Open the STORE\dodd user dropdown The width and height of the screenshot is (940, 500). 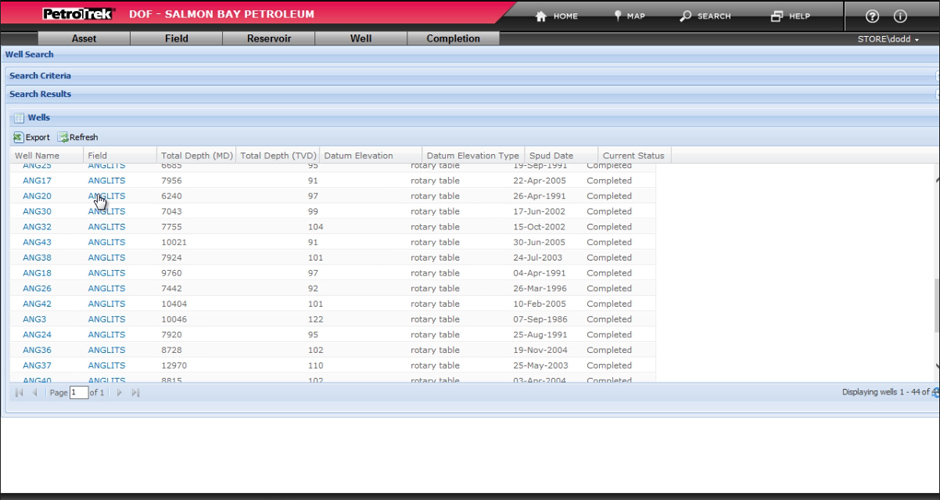(888, 39)
